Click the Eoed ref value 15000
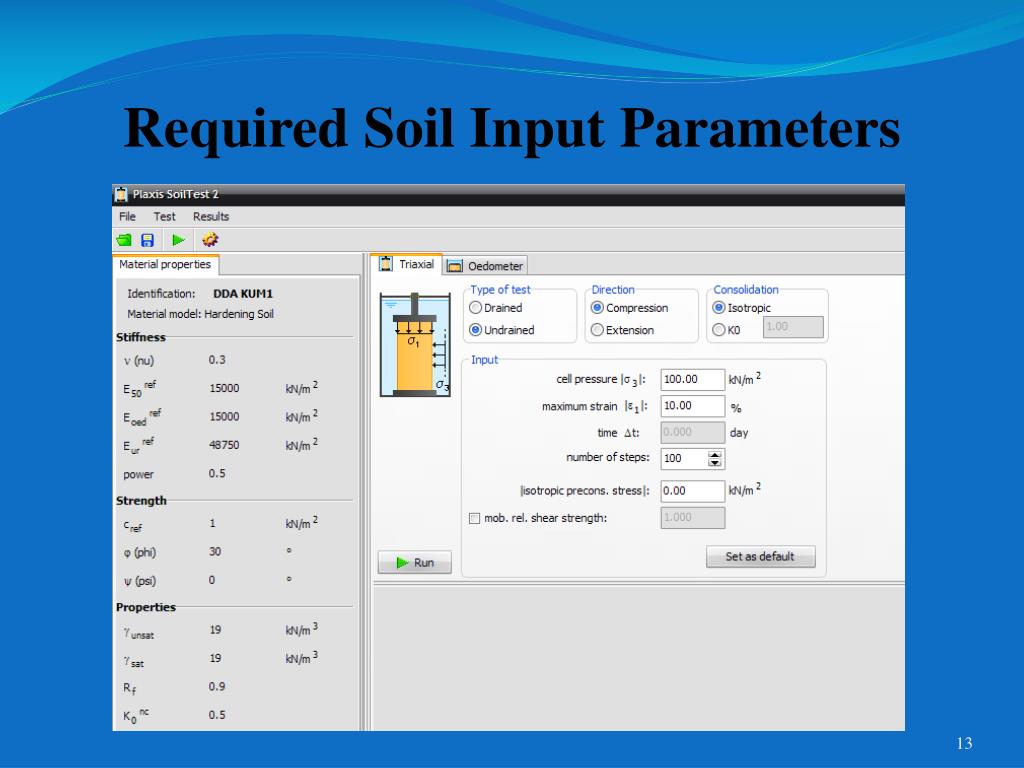The height and width of the screenshot is (768, 1024). point(224,417)
